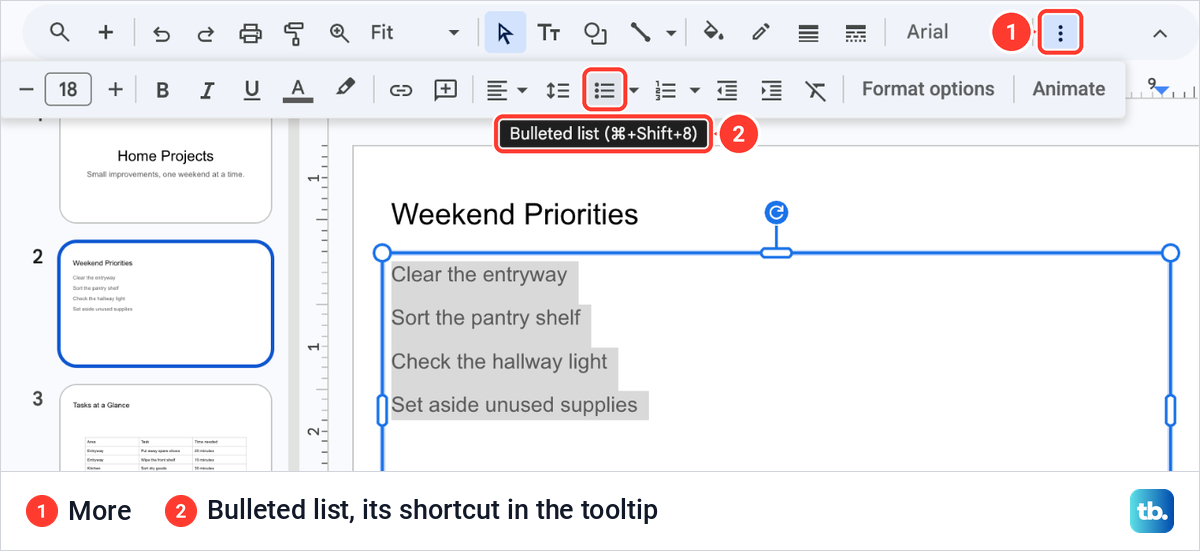
Task: Open the Fit zoom dropdown
Action: [x=415, y=33]
